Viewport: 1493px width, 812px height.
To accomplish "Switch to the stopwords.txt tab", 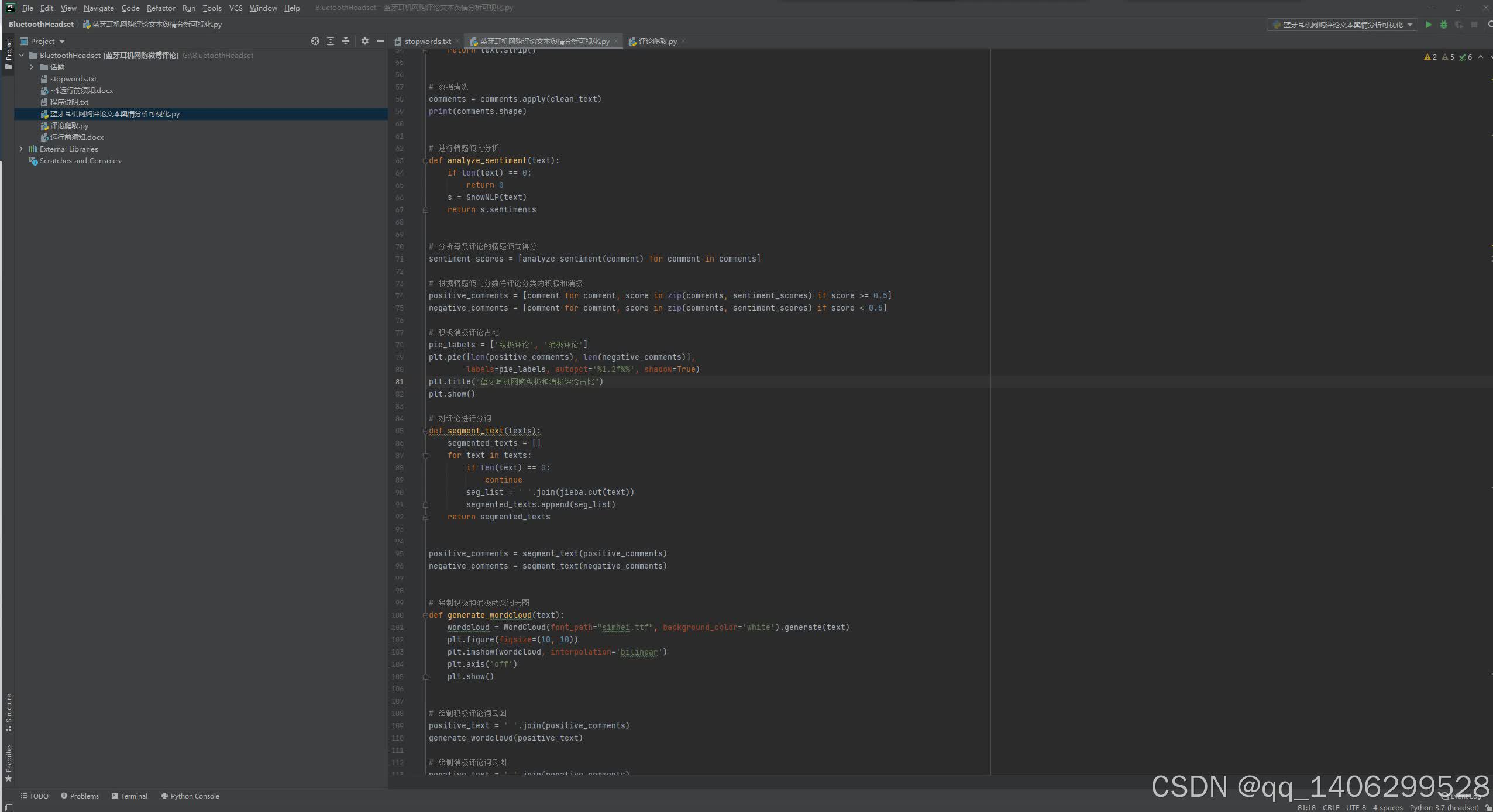I will coord(427,42).
